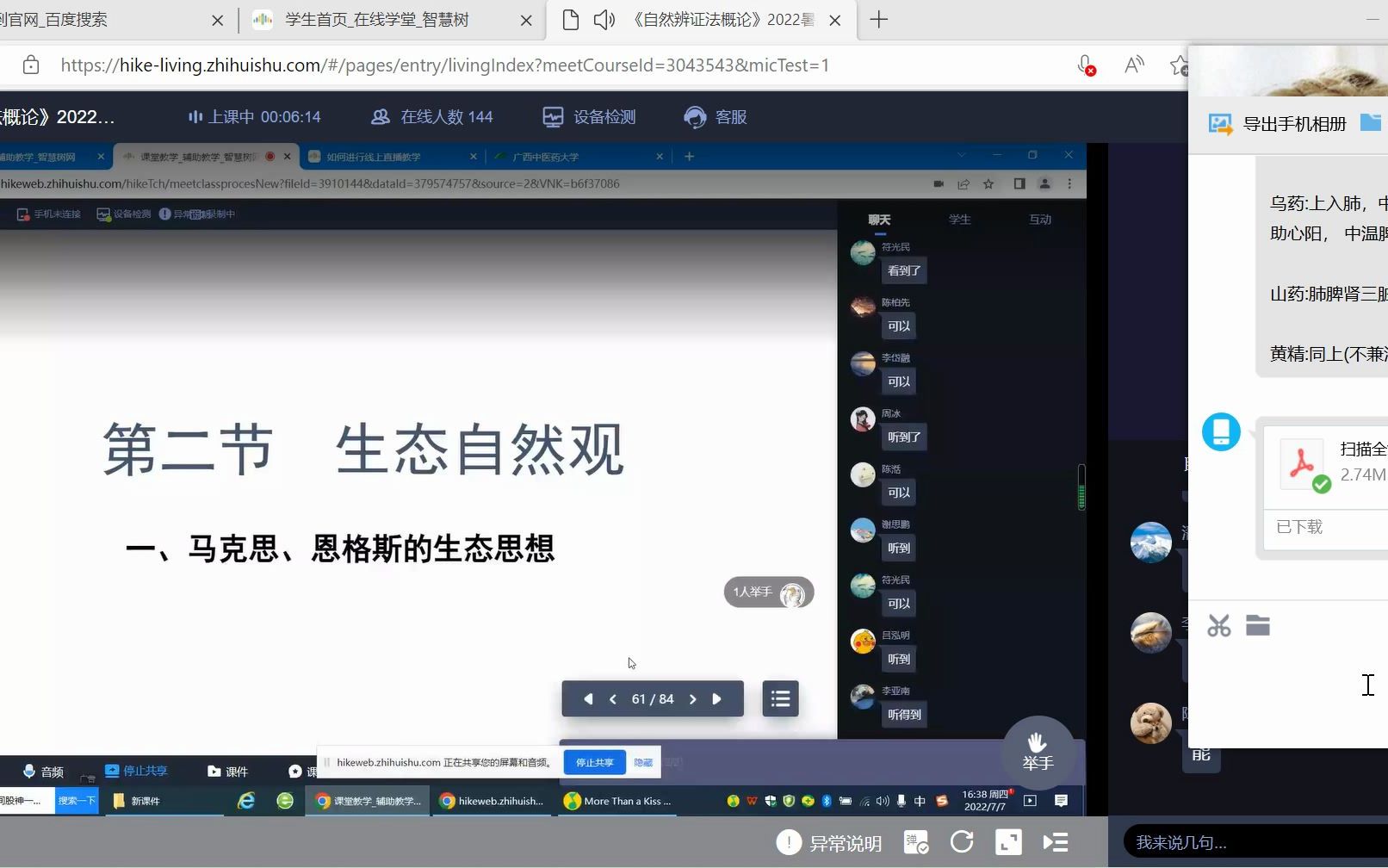Click 隐藏 to hide the sharing bar

(x=643, y=762)
